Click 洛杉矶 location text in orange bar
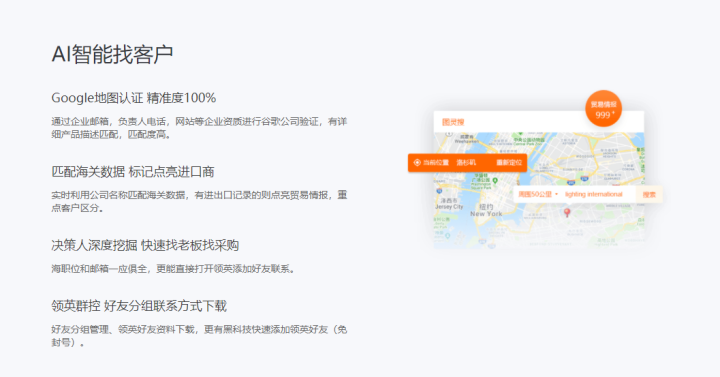720x377 pixels. click(466, 163)
